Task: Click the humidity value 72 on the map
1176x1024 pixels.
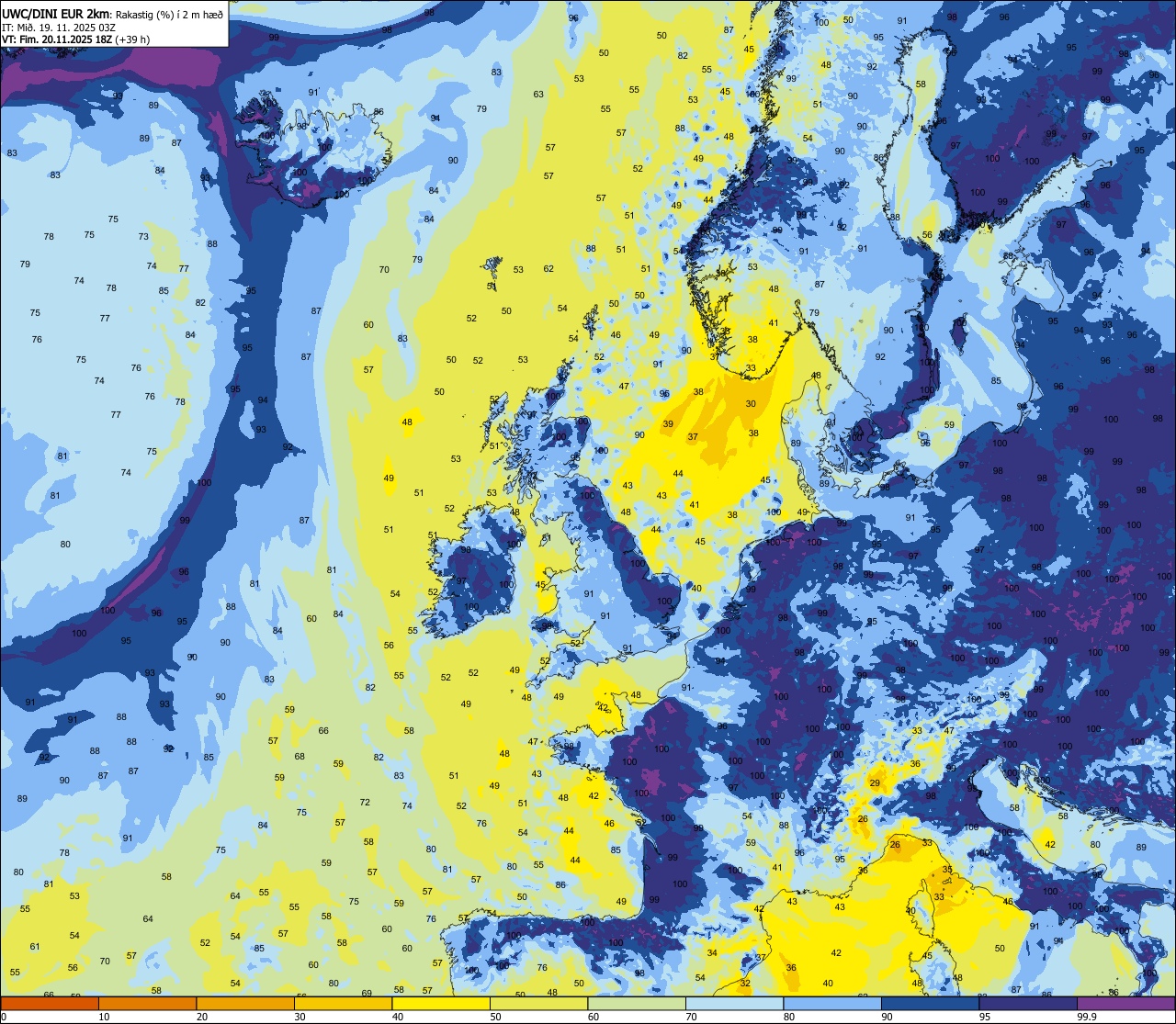Action: pos(365,802)
